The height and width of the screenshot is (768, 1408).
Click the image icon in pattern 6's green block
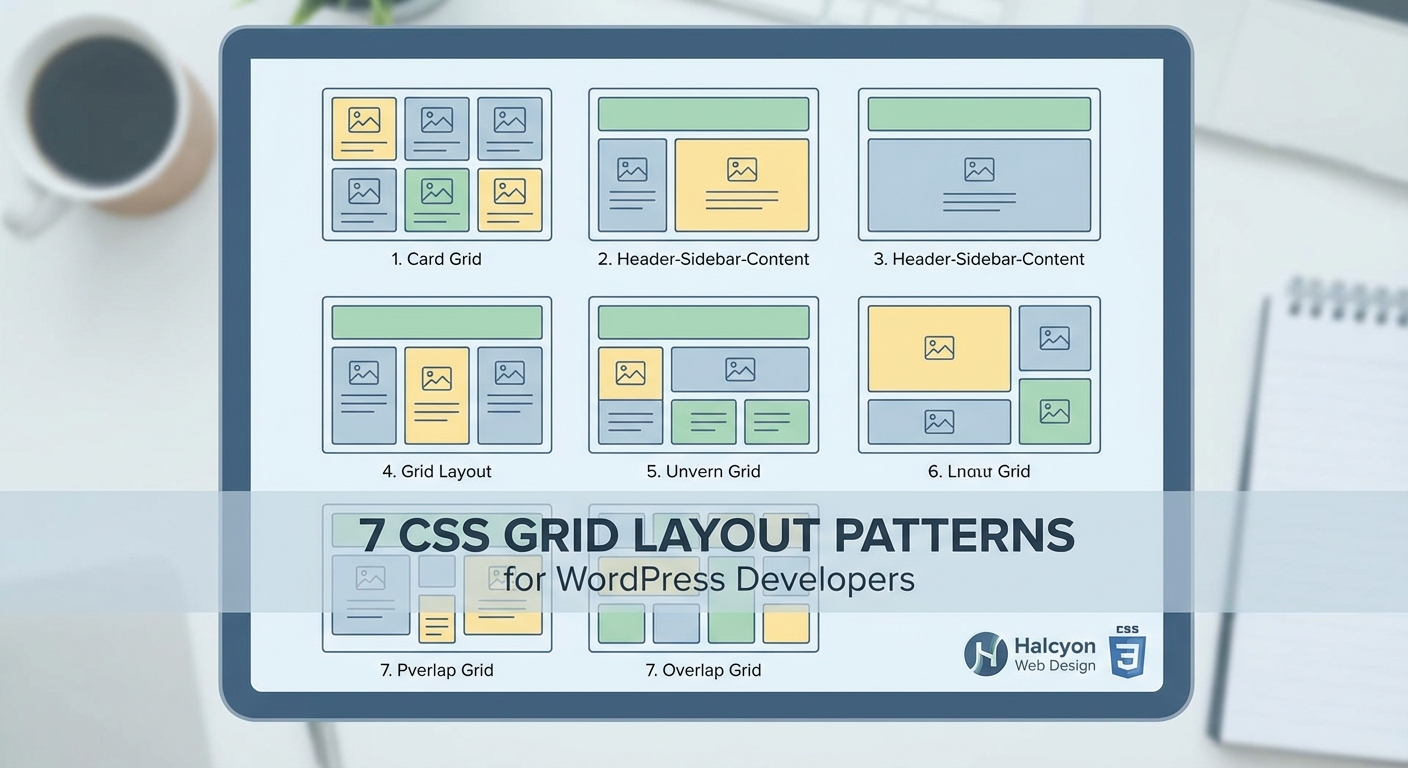[x=1055, y=410]
